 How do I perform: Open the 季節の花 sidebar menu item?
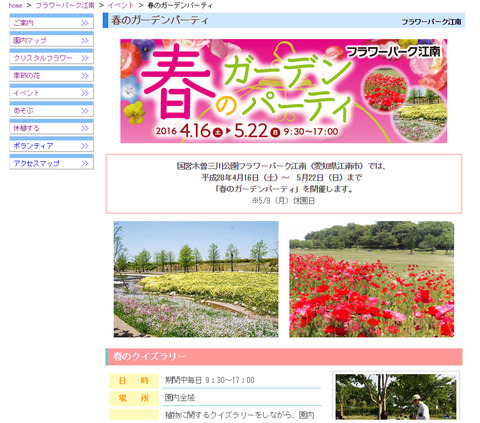tap(51, 74)
